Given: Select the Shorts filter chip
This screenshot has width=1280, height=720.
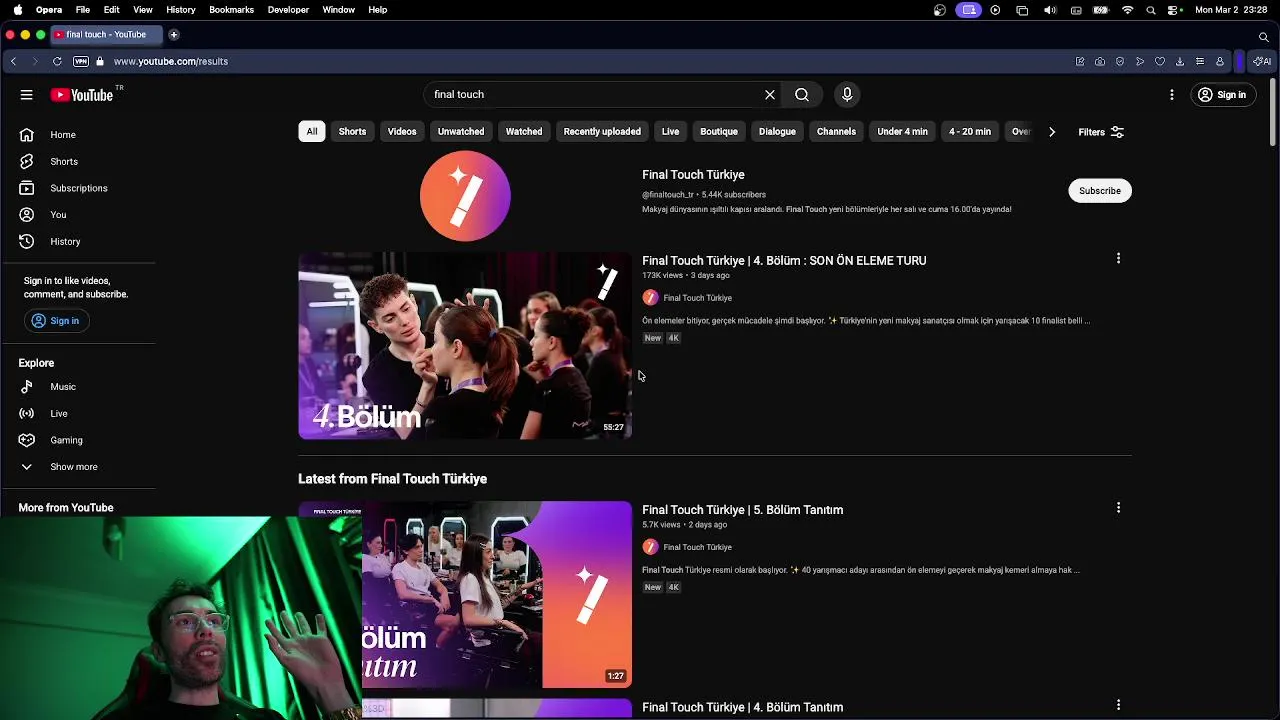Looking at the screenshot, I should (352, 132).
